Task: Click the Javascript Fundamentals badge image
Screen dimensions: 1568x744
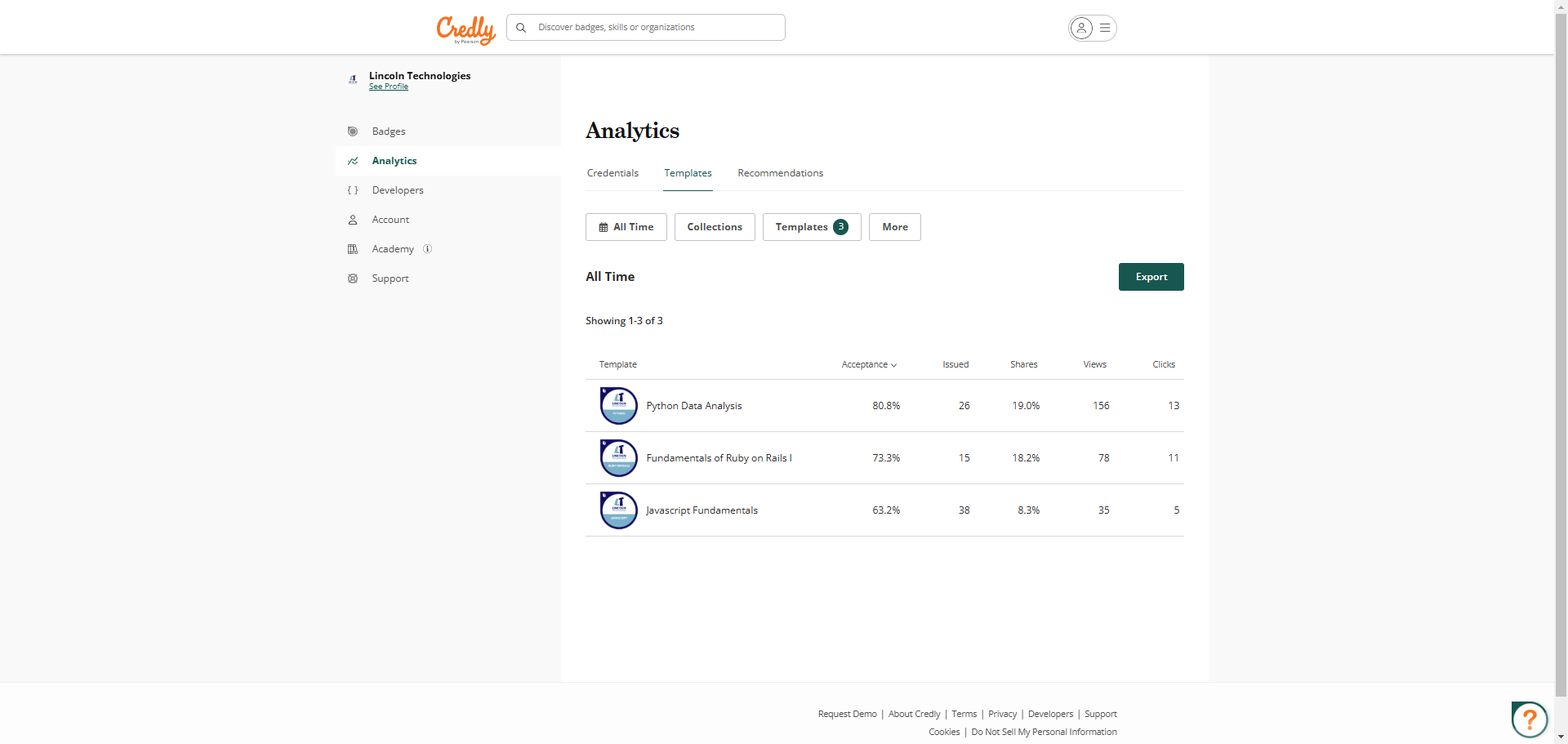Action: pos(619,510)
